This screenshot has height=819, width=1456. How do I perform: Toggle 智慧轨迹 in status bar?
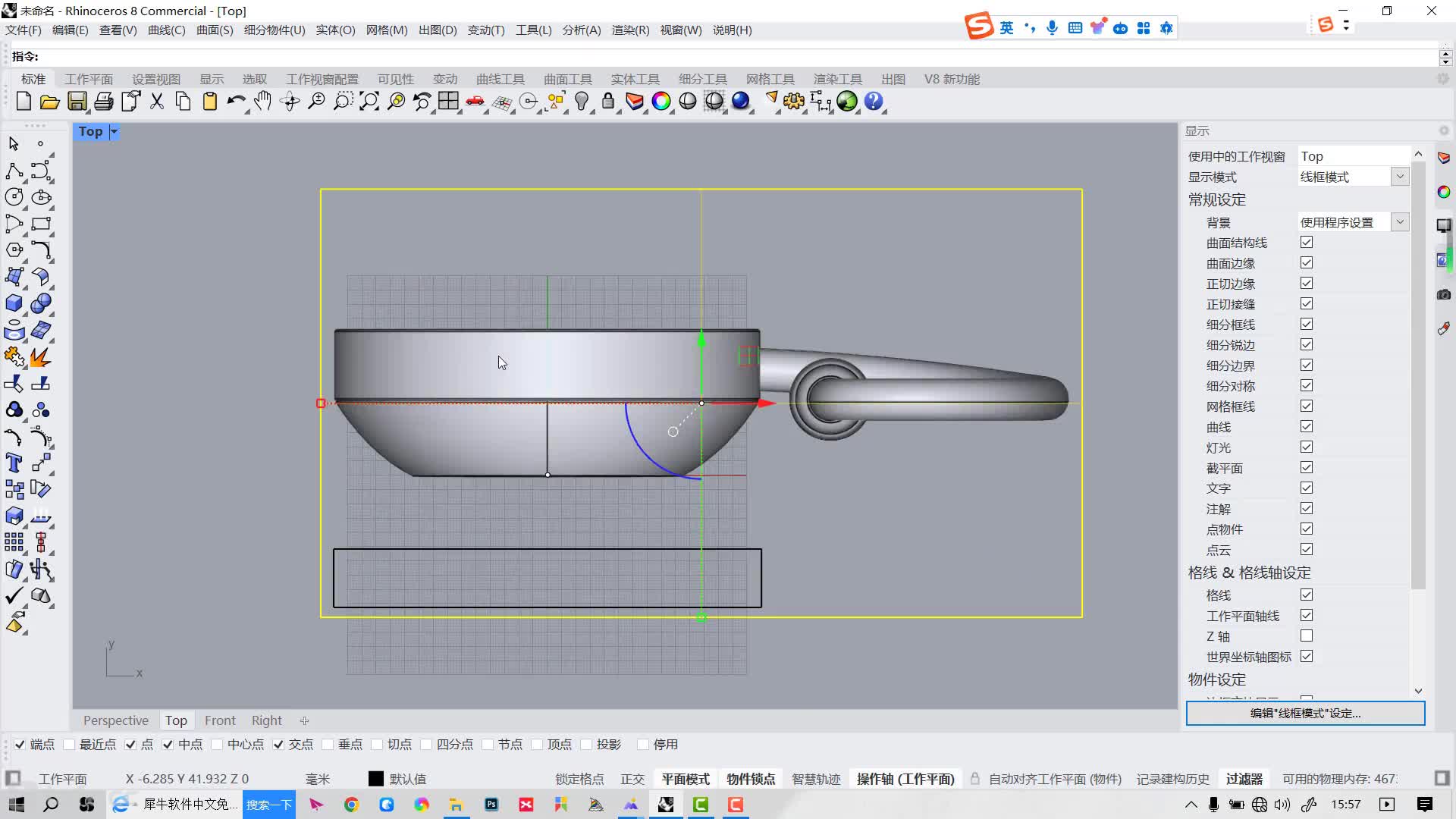pyautogui.click(x=816, y=780)
